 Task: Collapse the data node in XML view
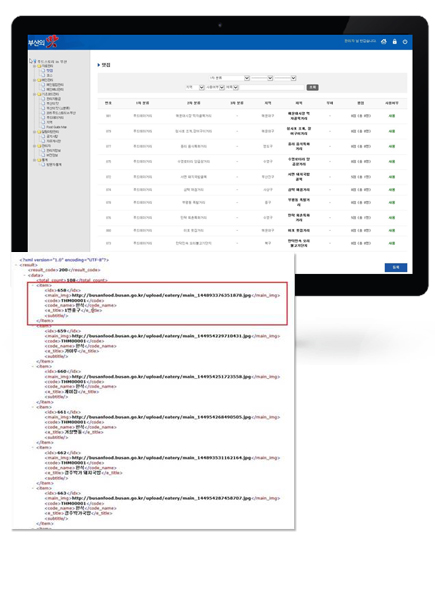pyautogui.click(x=25, y=275)
